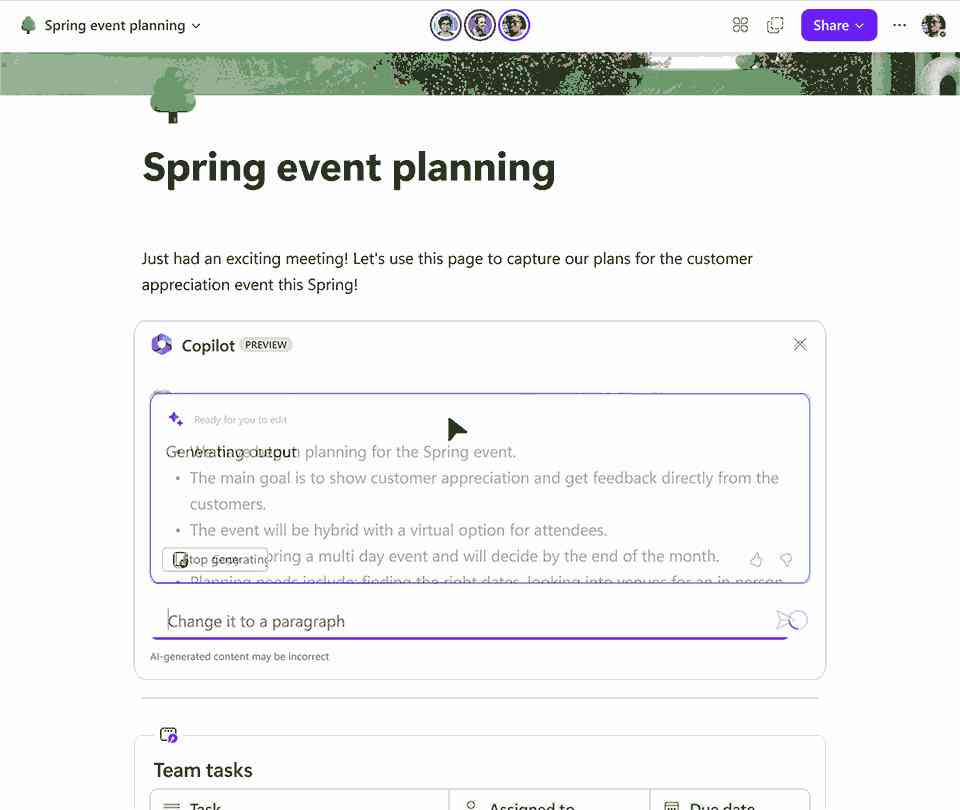Give thumbs down on Copilot output

[786, 559]
